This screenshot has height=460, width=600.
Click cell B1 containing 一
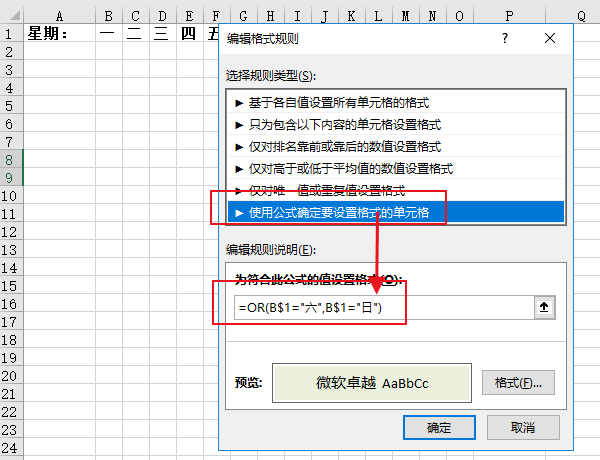(109, 34)
